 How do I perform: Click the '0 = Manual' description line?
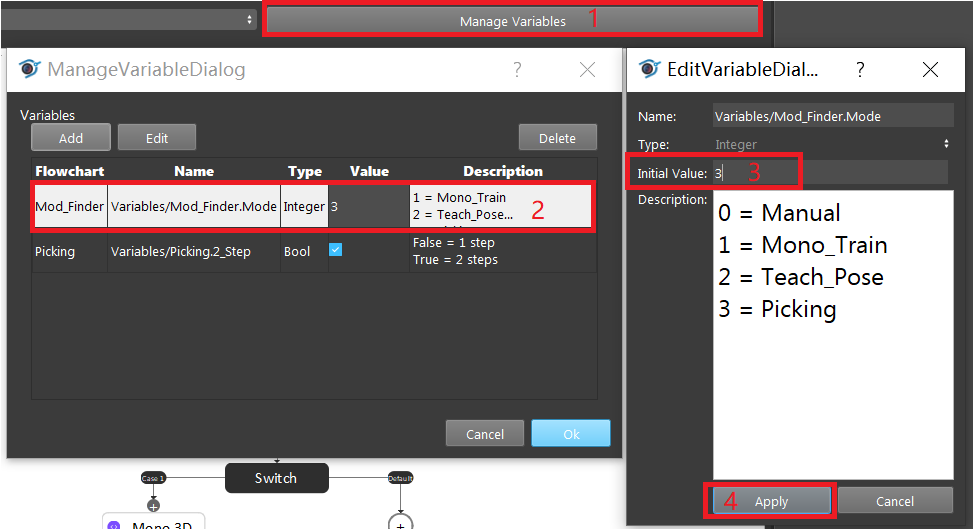point(779,212)
